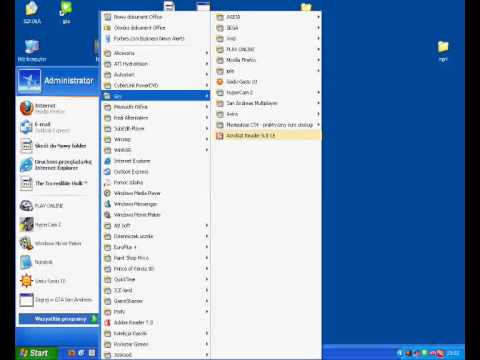This screenshot has height=360, width=480.
Task: Click the Nowy dokument Office entry
Action: click(156, 17)
